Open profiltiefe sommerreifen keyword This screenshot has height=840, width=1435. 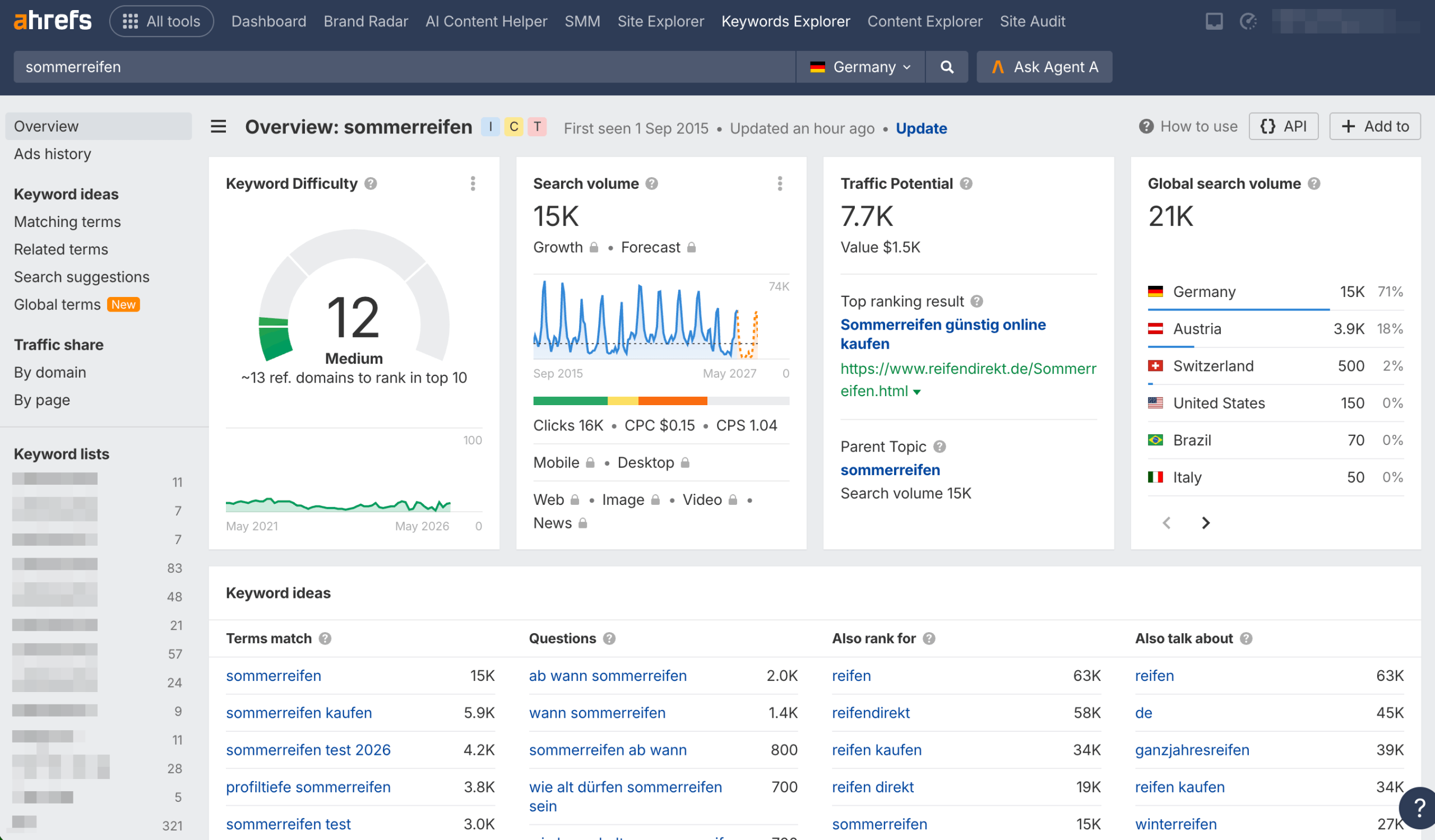click(308, 787)
